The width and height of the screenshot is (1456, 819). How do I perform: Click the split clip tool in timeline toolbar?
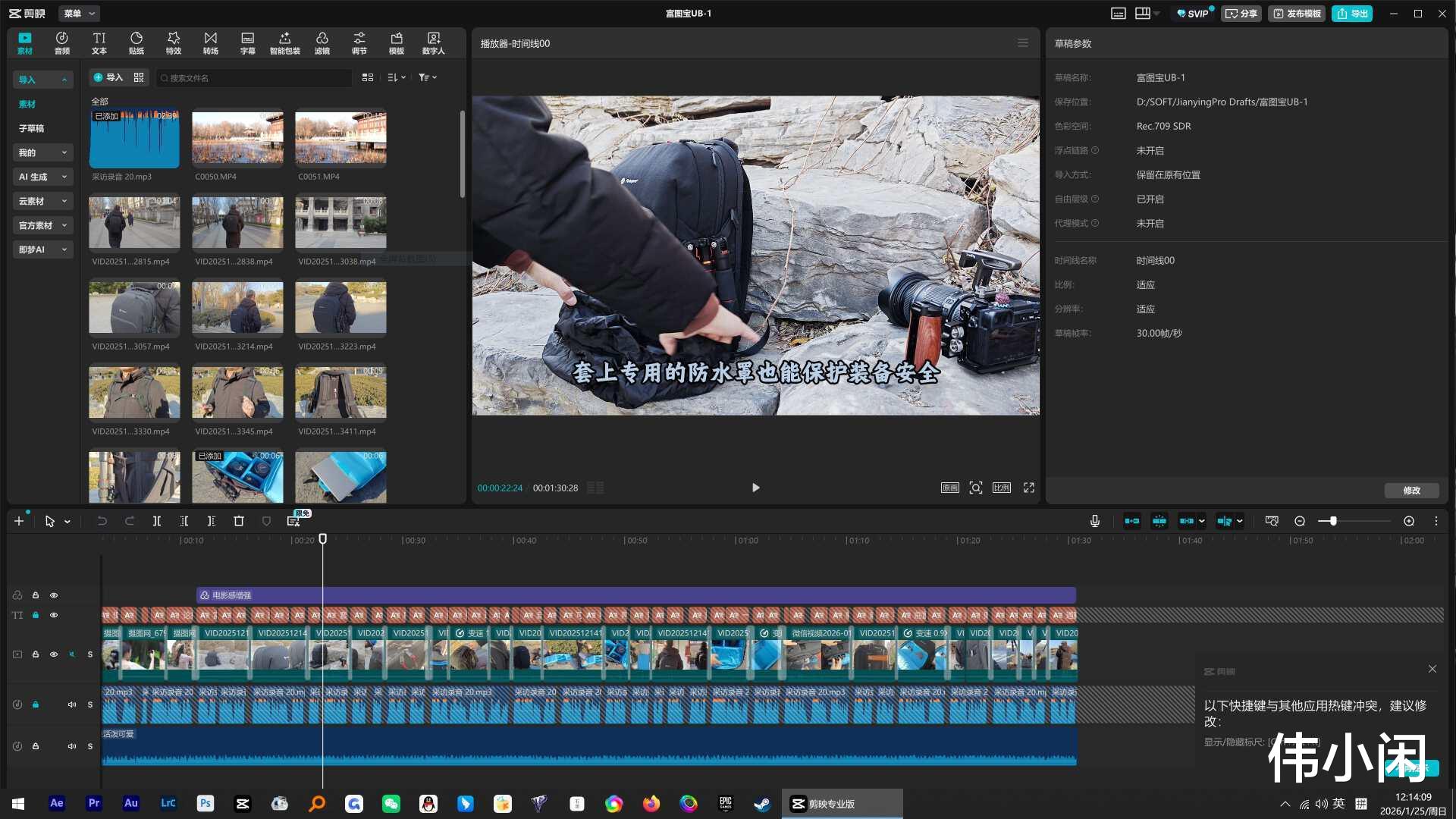(157, 521)
